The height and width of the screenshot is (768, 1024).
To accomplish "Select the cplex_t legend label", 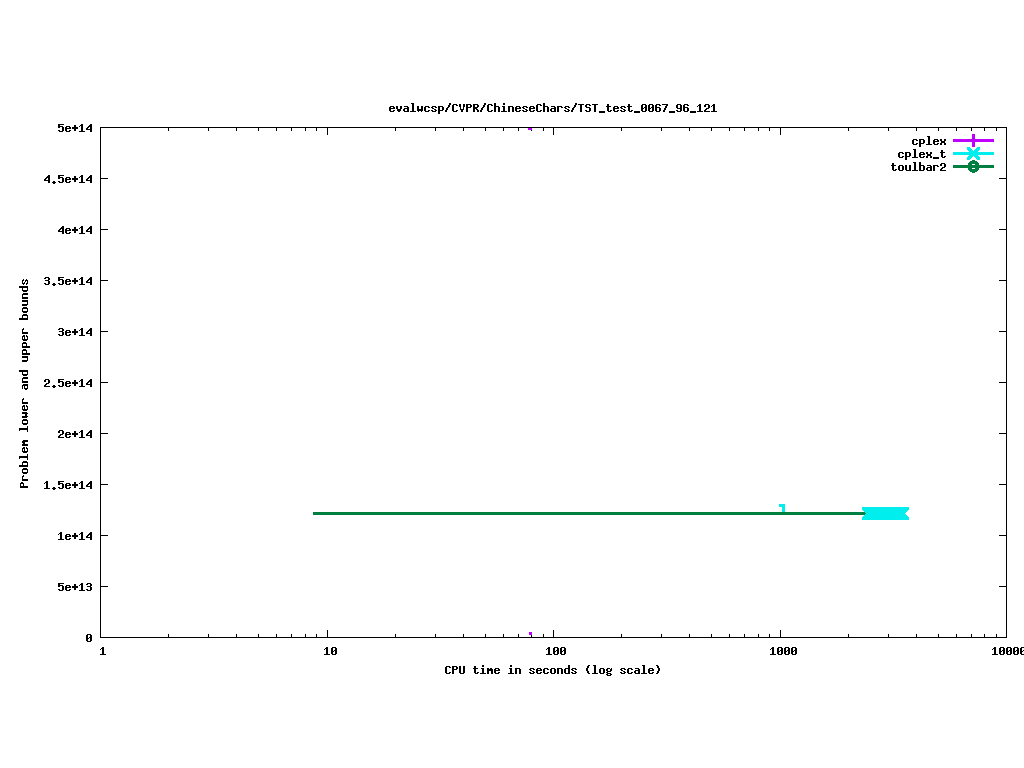I will tap(921, 154).
